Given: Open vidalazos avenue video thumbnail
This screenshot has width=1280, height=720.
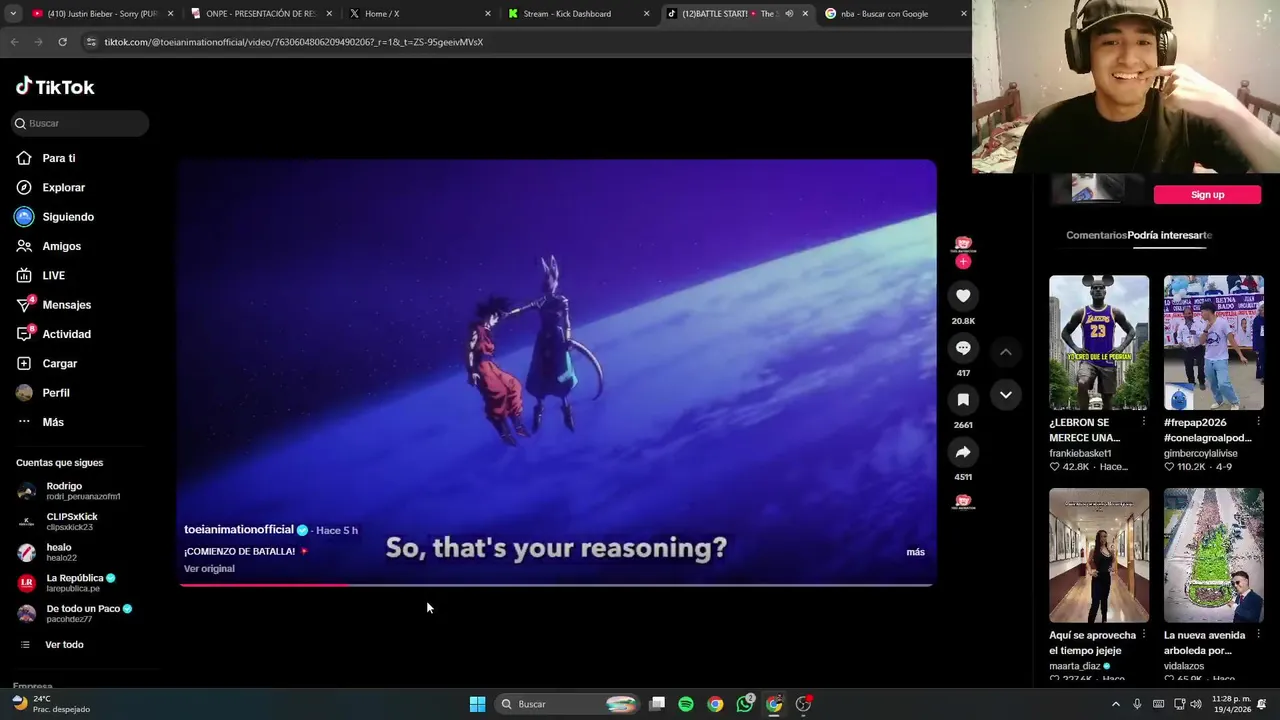Looking at the screenshot, I should click(1213, 555).
